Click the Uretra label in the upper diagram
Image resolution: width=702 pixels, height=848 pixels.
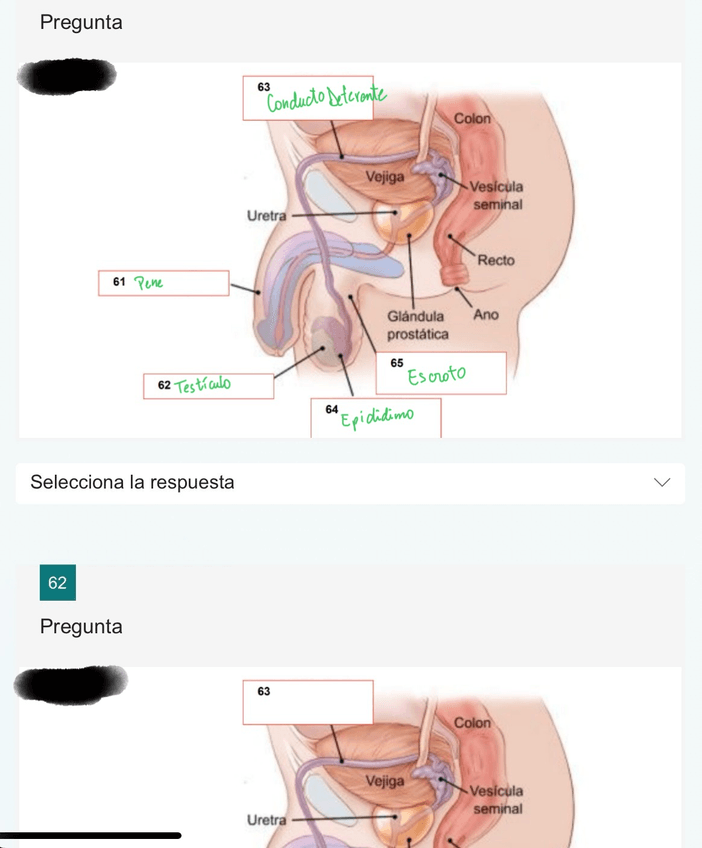click(266, 215)
